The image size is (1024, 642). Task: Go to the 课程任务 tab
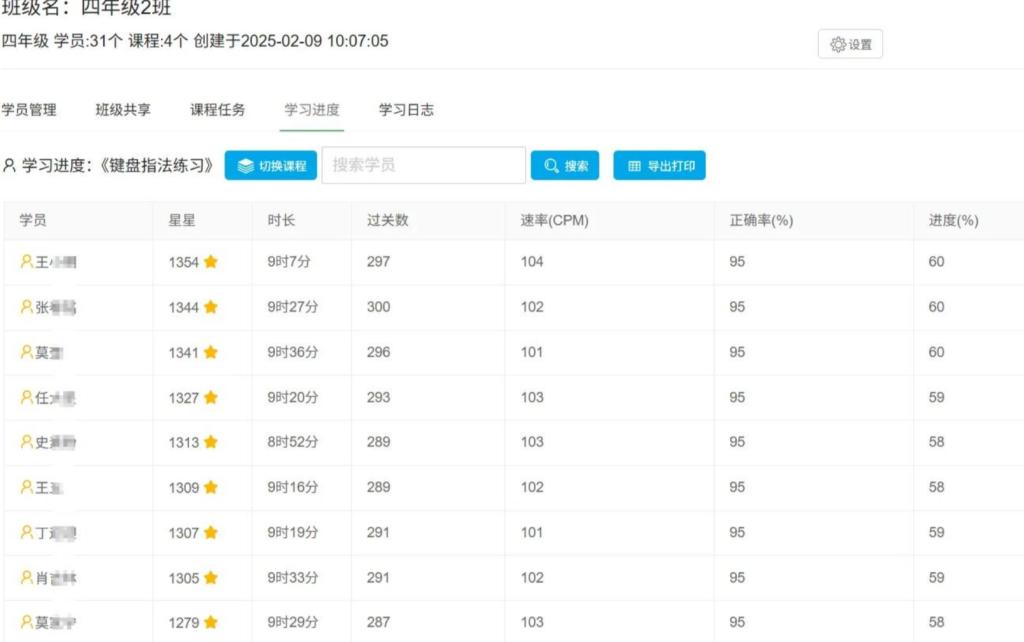pos(218,110)
